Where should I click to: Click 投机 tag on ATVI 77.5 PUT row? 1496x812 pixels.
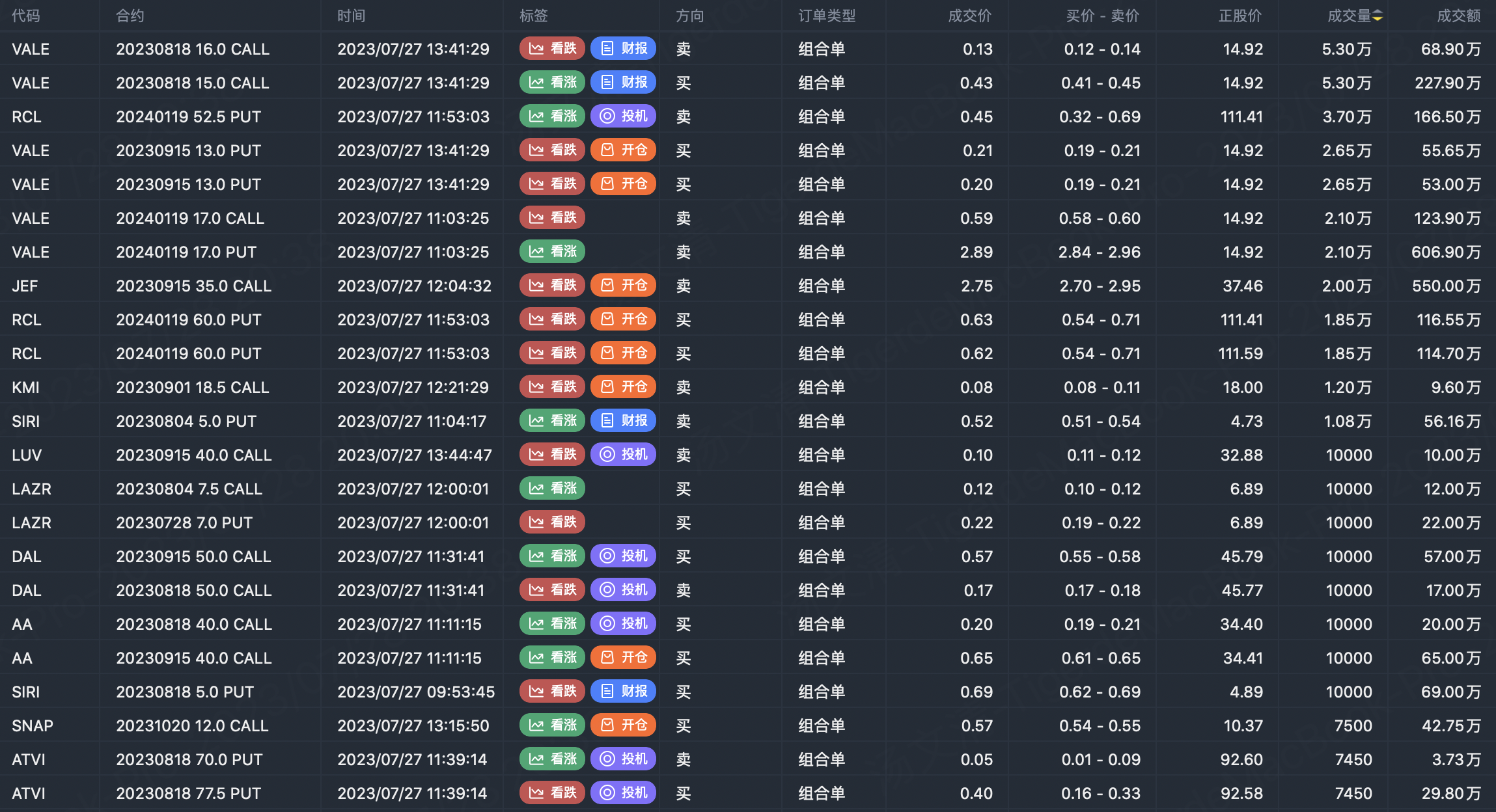coord(623,793)
